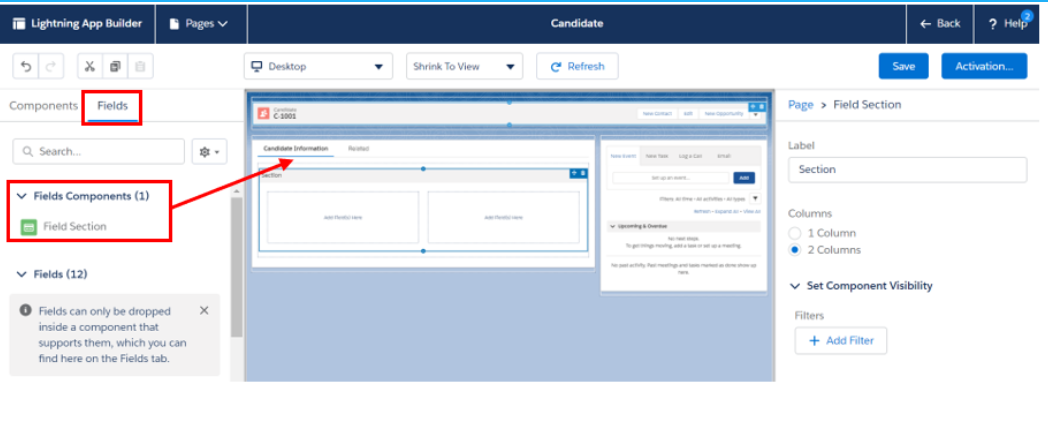Select the 2 Columns radio option
Screen dimensions: 1048x422
pos(795,250)
